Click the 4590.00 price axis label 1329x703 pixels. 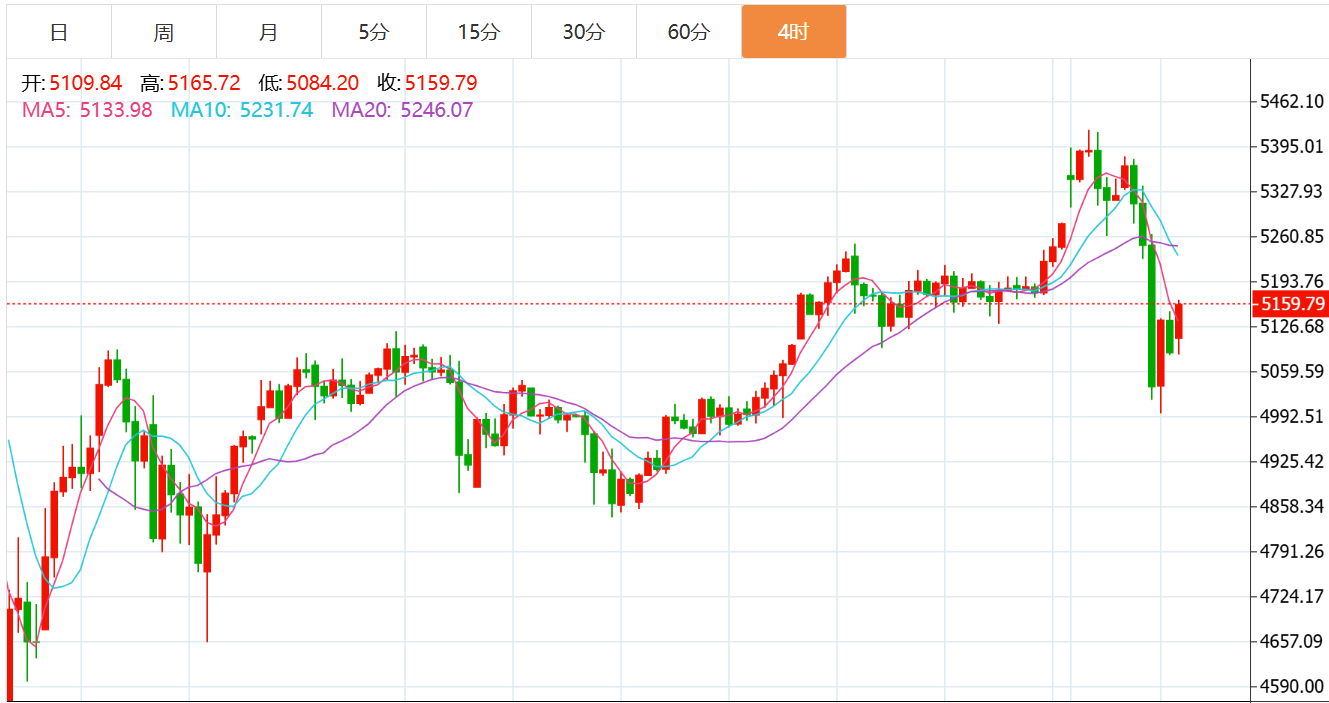(x=1292, y=687)
